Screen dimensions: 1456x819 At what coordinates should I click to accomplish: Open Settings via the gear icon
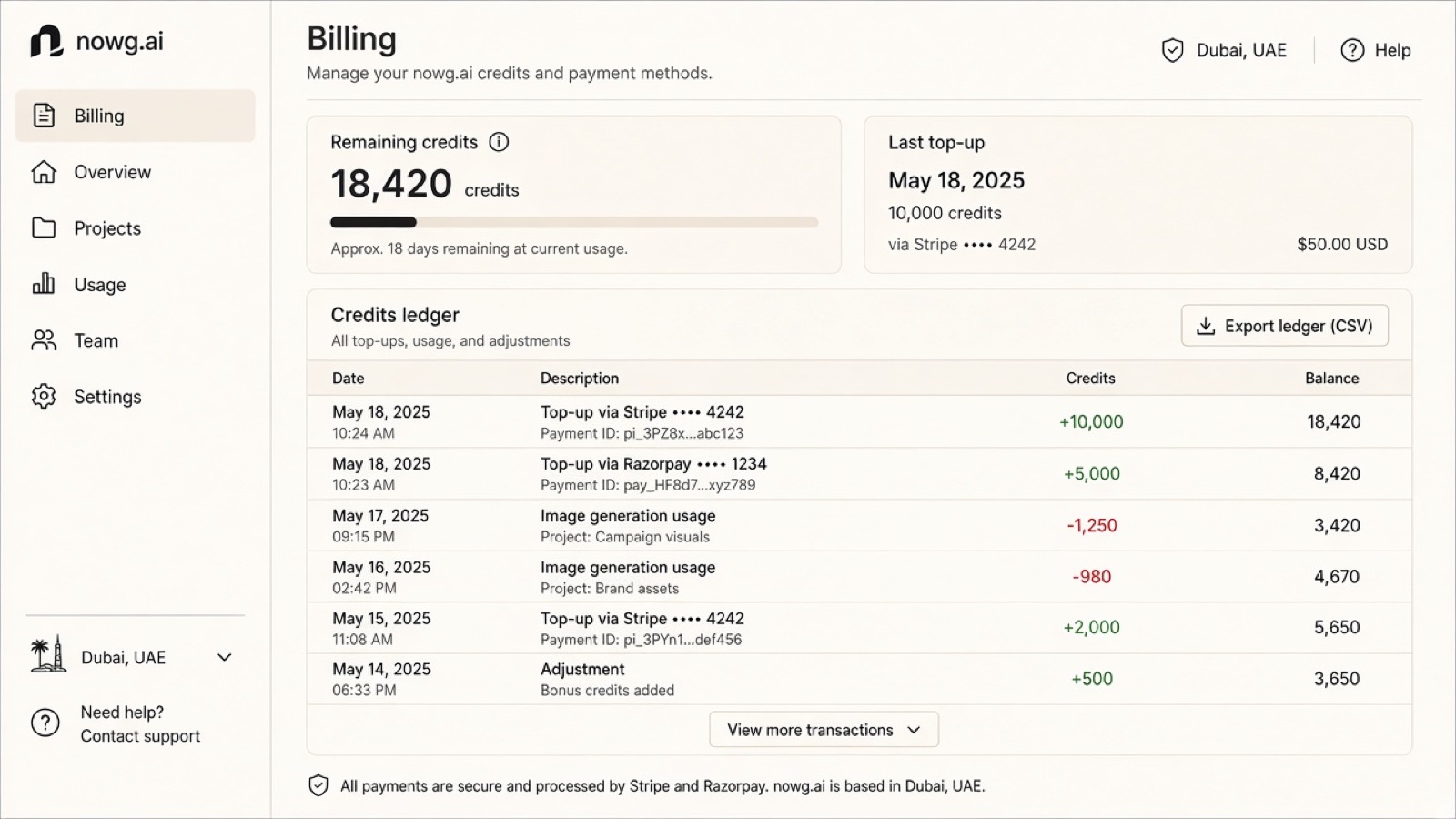pyautogui.click(x=44, y=396)
